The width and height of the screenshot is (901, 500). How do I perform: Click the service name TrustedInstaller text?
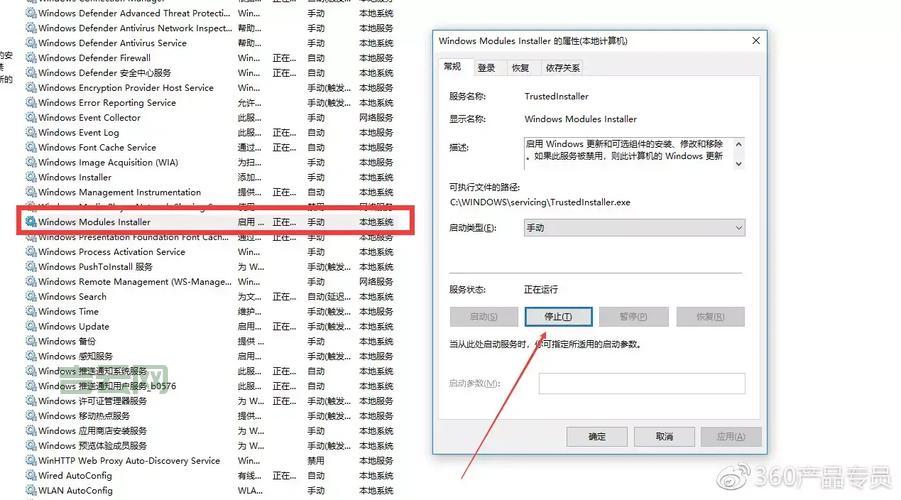[x=556, y=97]
